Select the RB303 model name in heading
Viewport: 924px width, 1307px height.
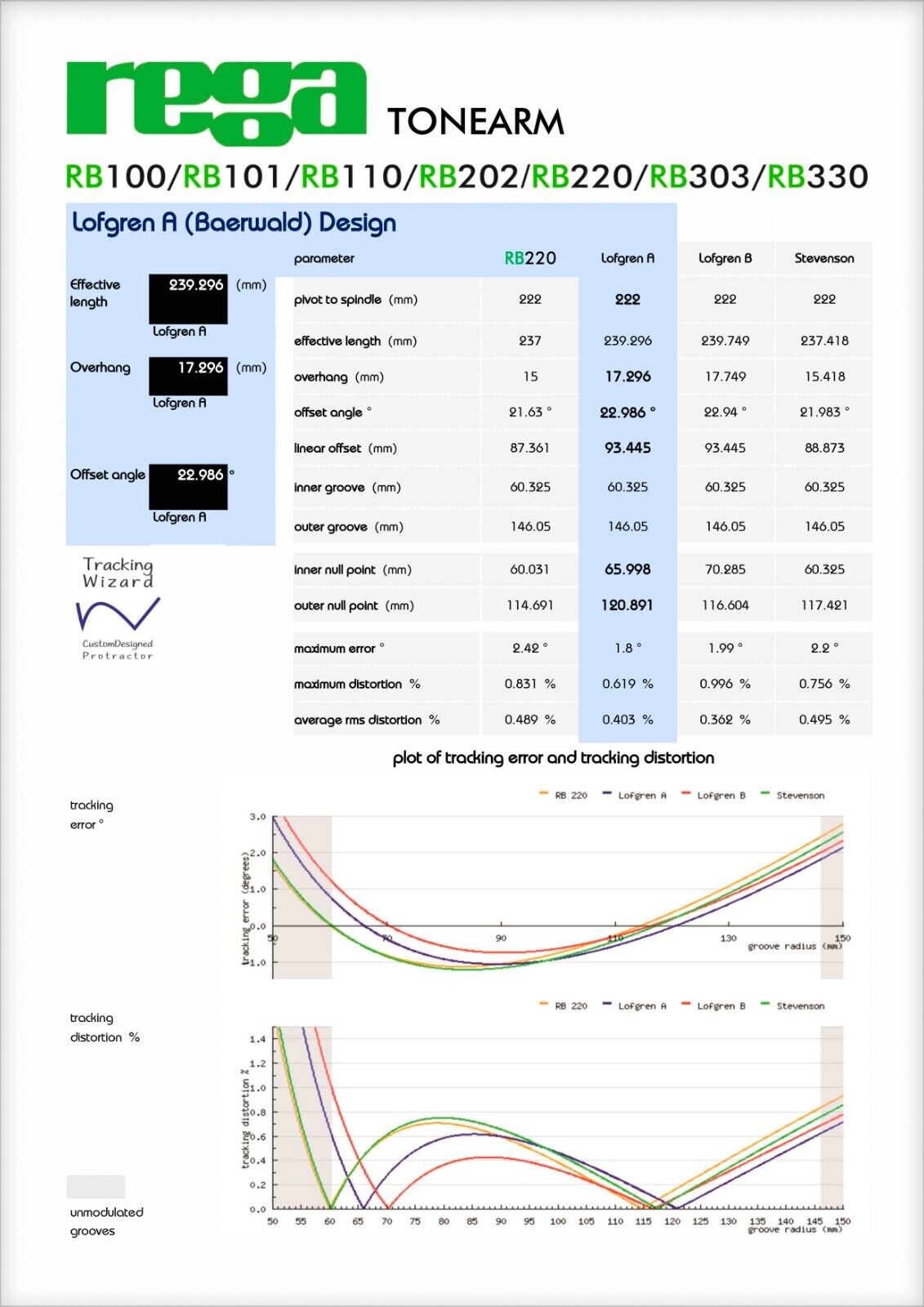pos(699,176)
